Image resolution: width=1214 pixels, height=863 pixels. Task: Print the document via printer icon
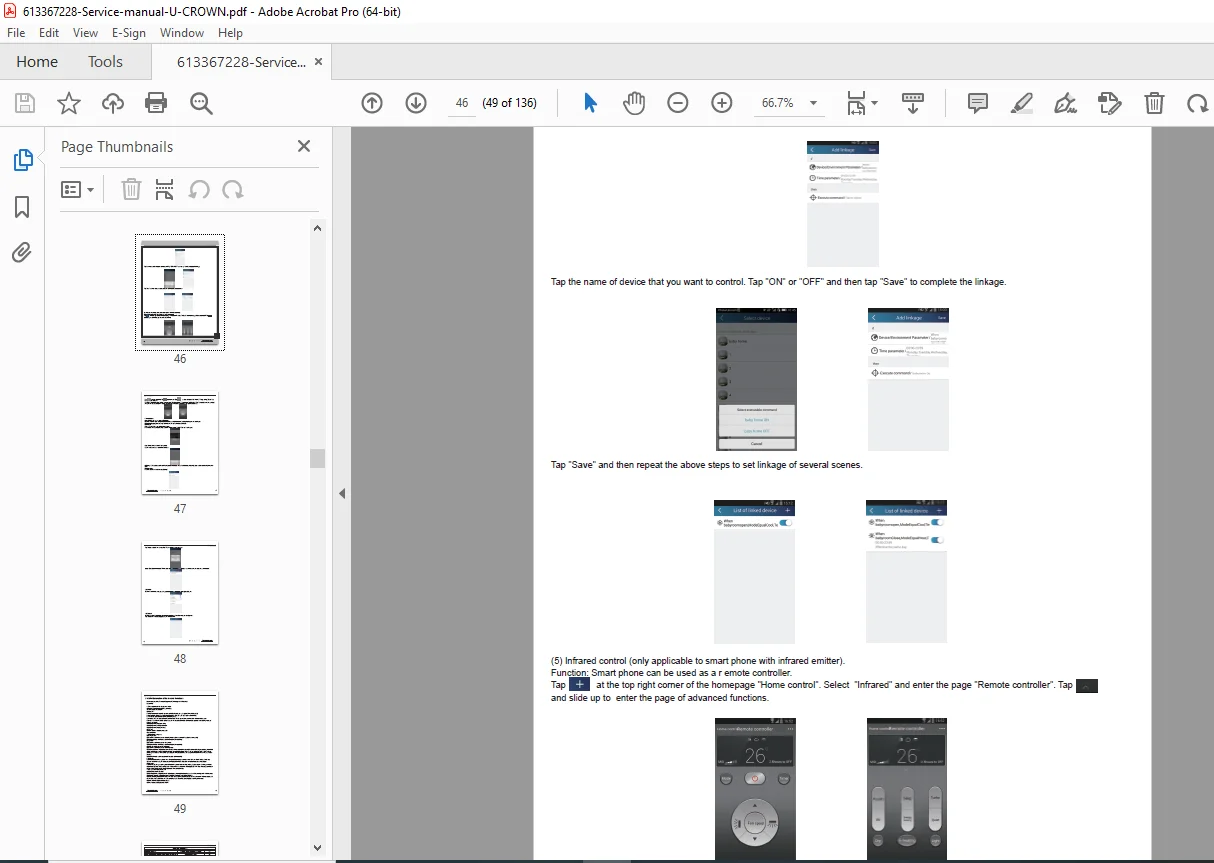point(156,103)
